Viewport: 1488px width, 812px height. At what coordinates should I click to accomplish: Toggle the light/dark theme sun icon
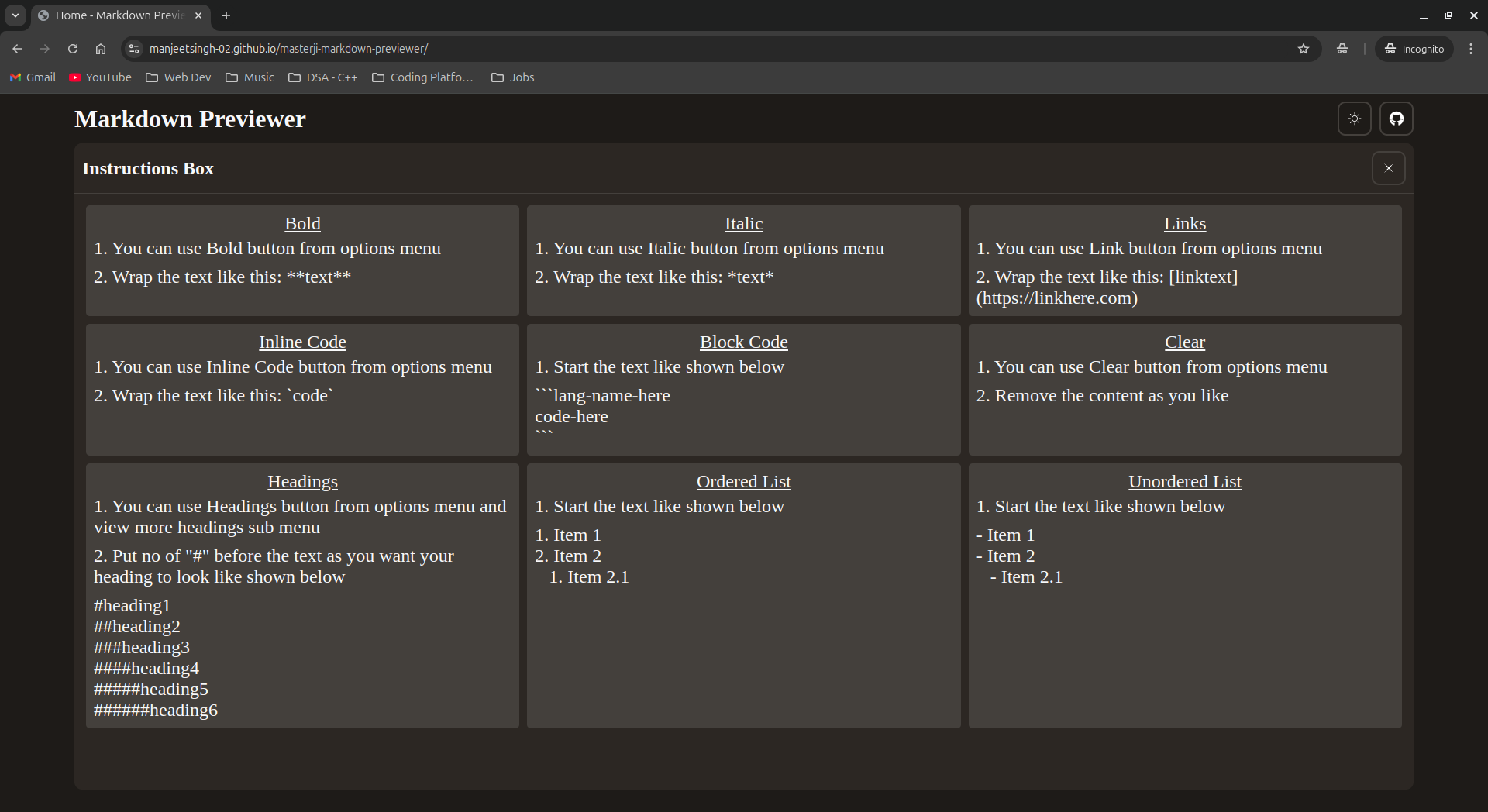click(x=1355, y=119)
